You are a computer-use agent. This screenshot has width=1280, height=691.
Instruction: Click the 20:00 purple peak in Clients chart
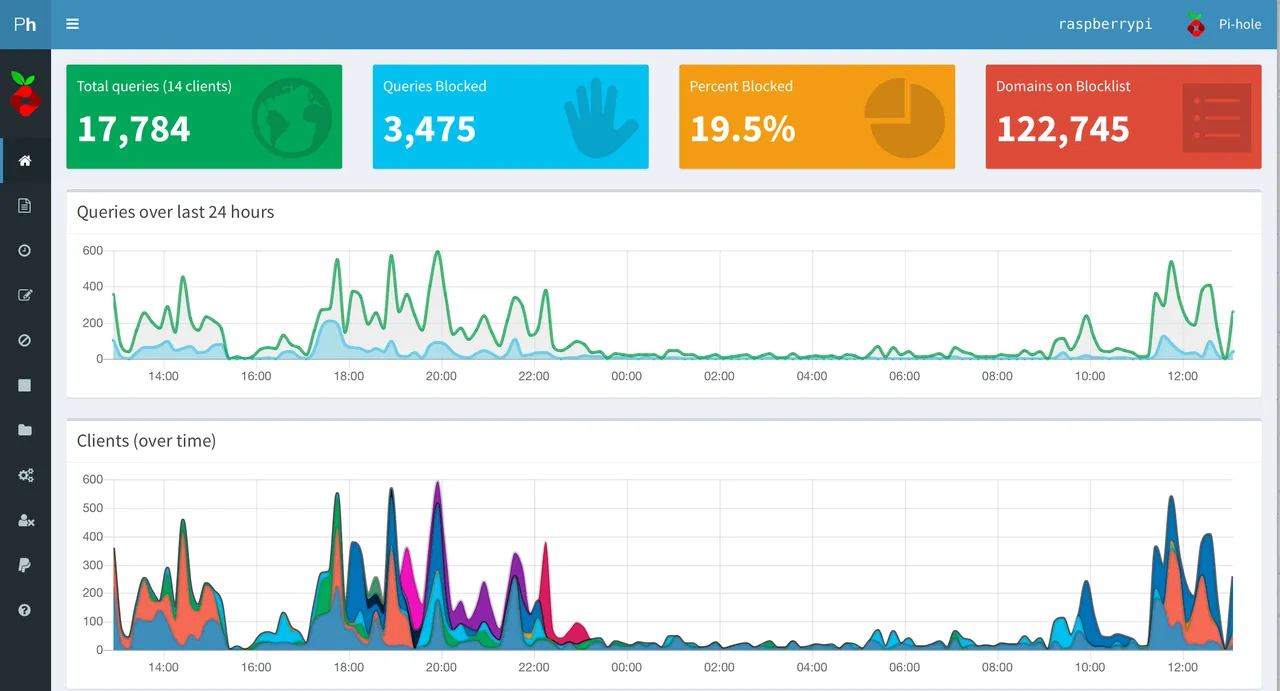point(437,484)
